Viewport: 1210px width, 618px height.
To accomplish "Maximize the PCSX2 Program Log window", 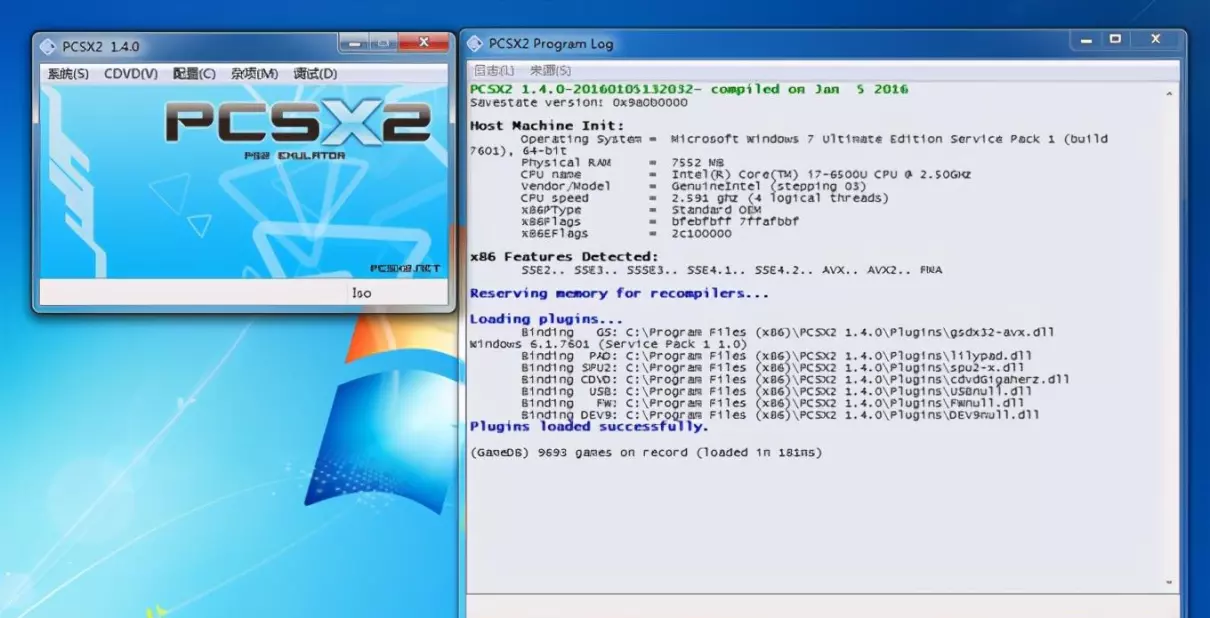I will point(1115,39).
